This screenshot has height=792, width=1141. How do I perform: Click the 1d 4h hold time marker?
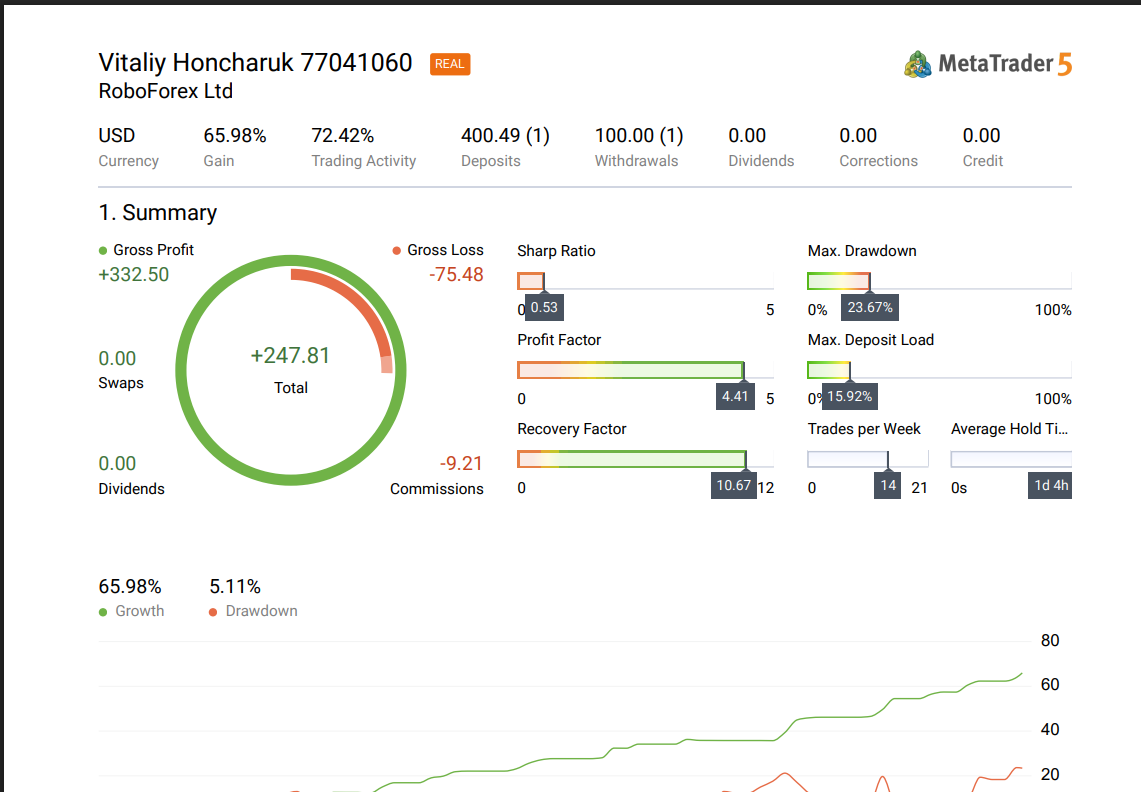click(x=1050, y=486)
